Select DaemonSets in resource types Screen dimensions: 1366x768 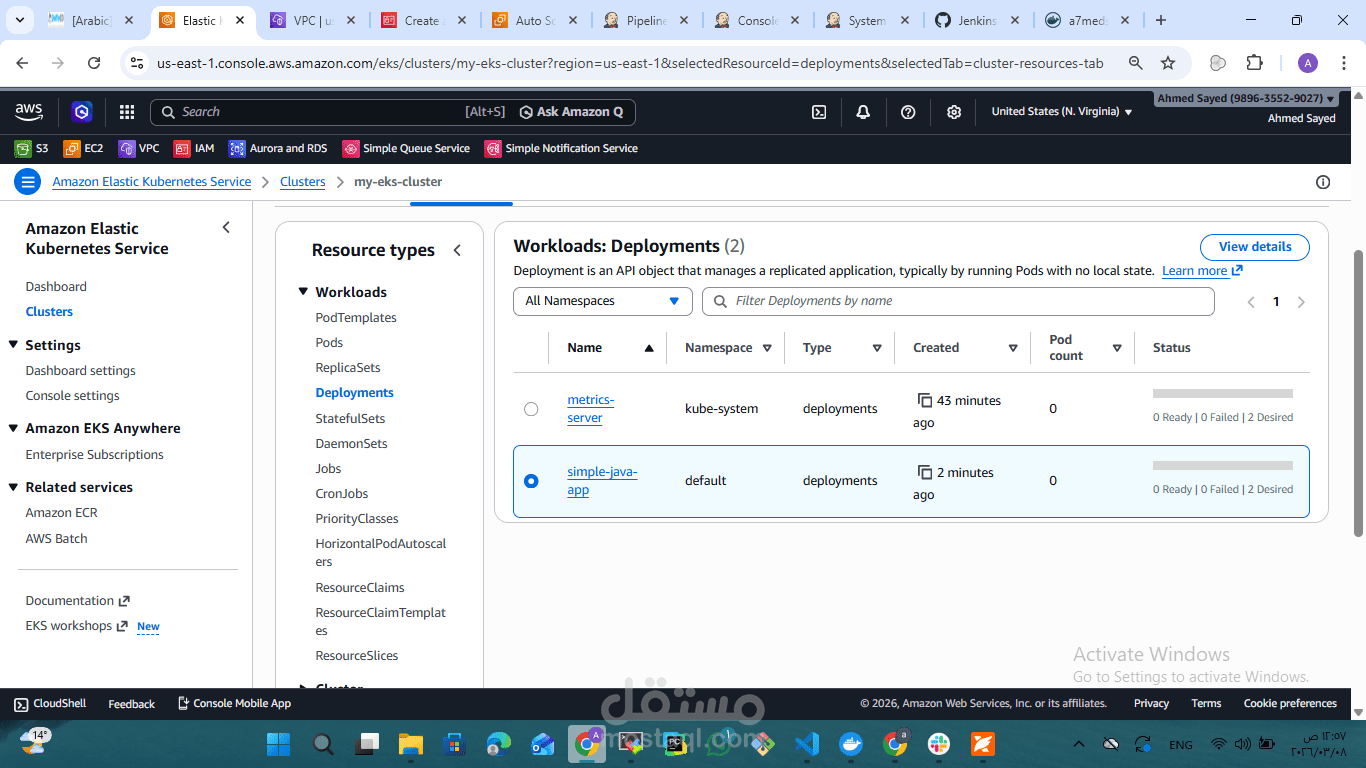coord(351,444)
